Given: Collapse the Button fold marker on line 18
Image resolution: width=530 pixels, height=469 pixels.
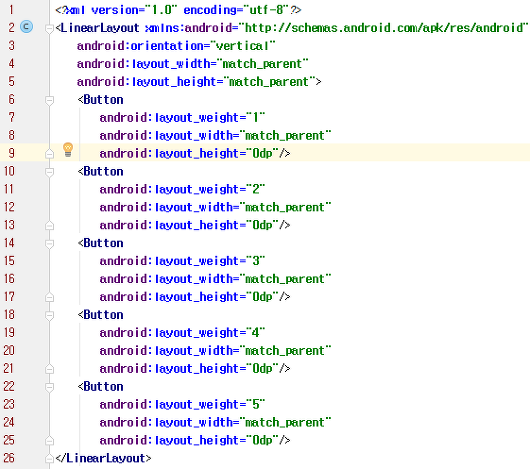Looking at the screenshot, I should pos(49,315).
